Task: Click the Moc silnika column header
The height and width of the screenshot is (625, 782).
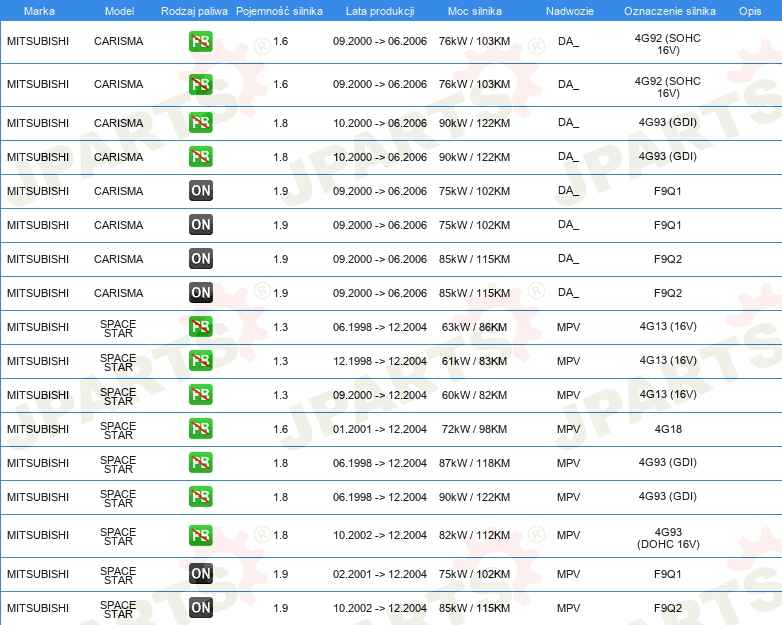Action: pos(475,11)
